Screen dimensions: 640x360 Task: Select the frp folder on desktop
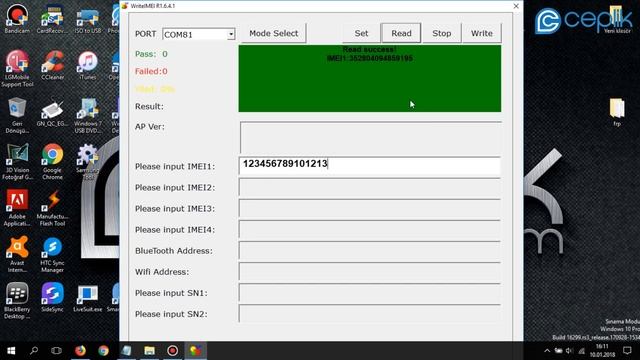(617, 112)
